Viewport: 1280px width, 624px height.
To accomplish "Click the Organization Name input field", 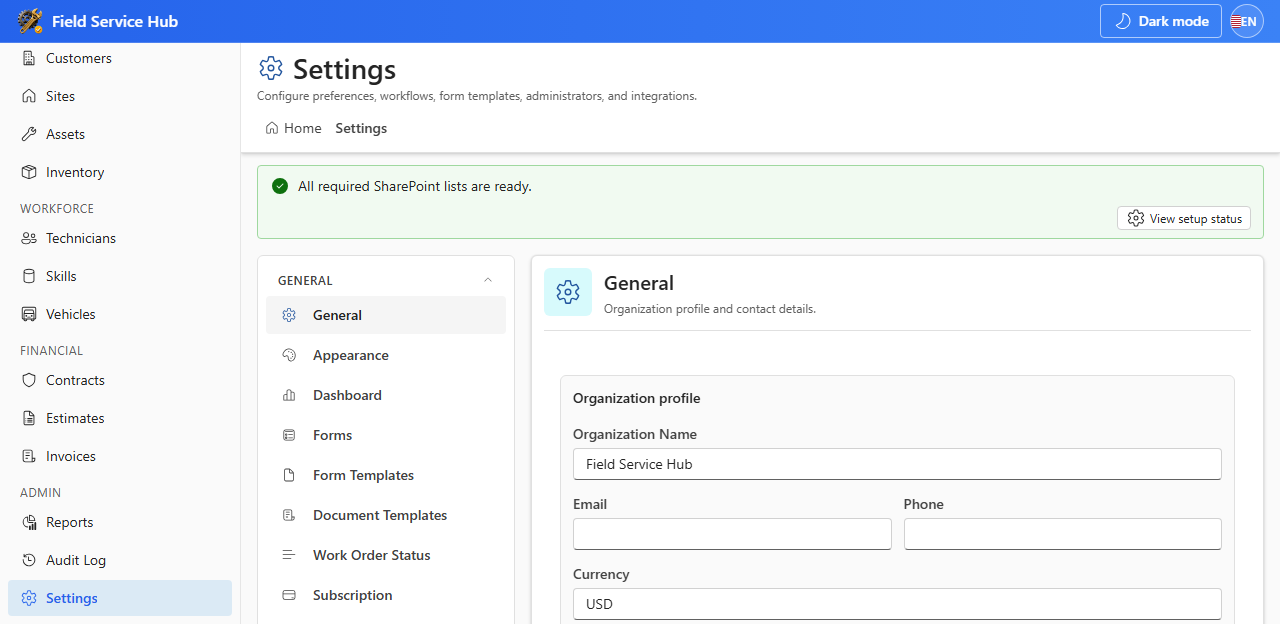I will point(897,464).
